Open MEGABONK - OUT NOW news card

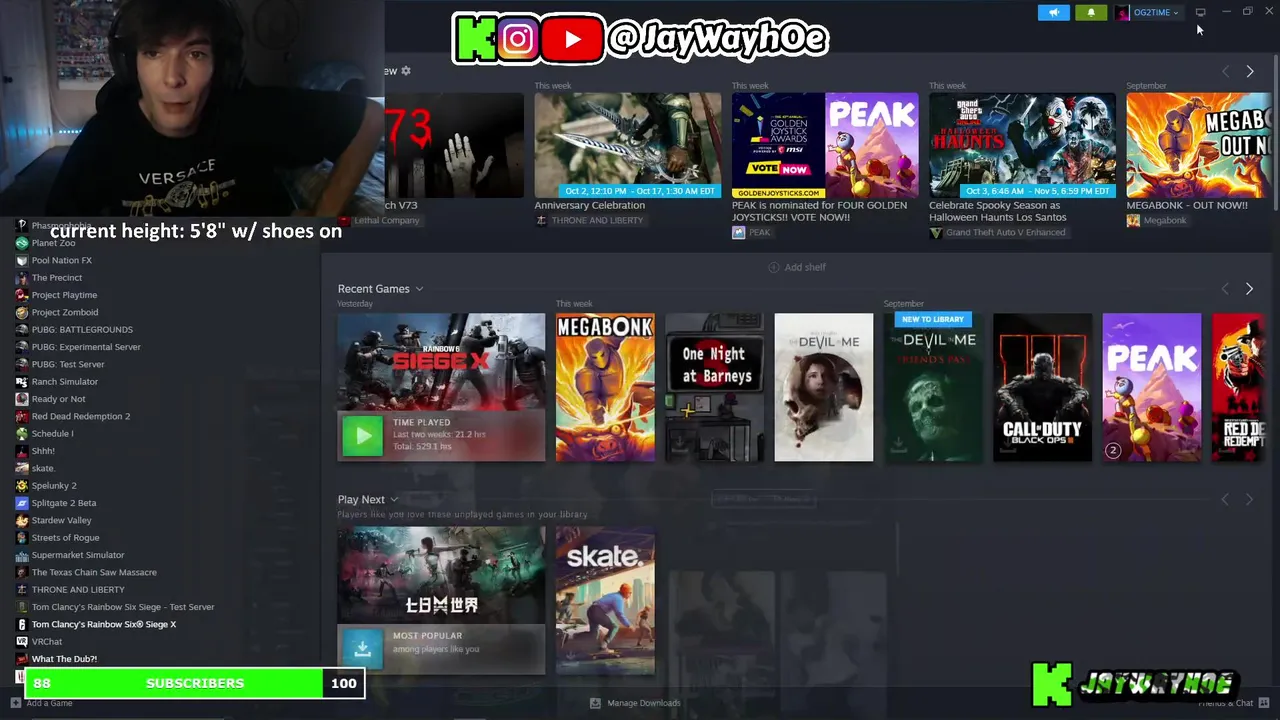[1198, 152]
